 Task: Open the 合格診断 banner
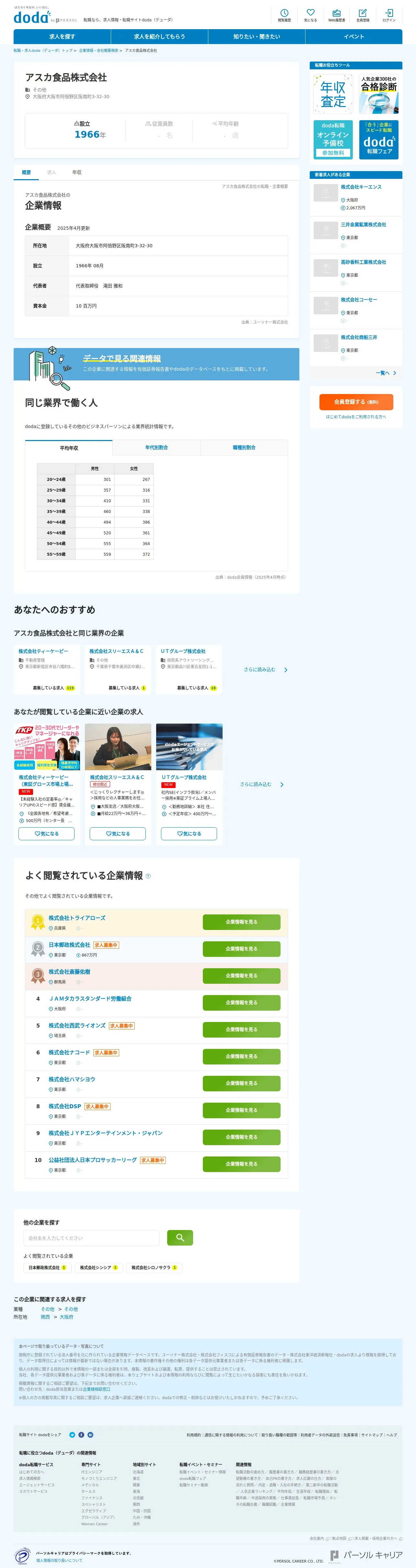(379, 94)
